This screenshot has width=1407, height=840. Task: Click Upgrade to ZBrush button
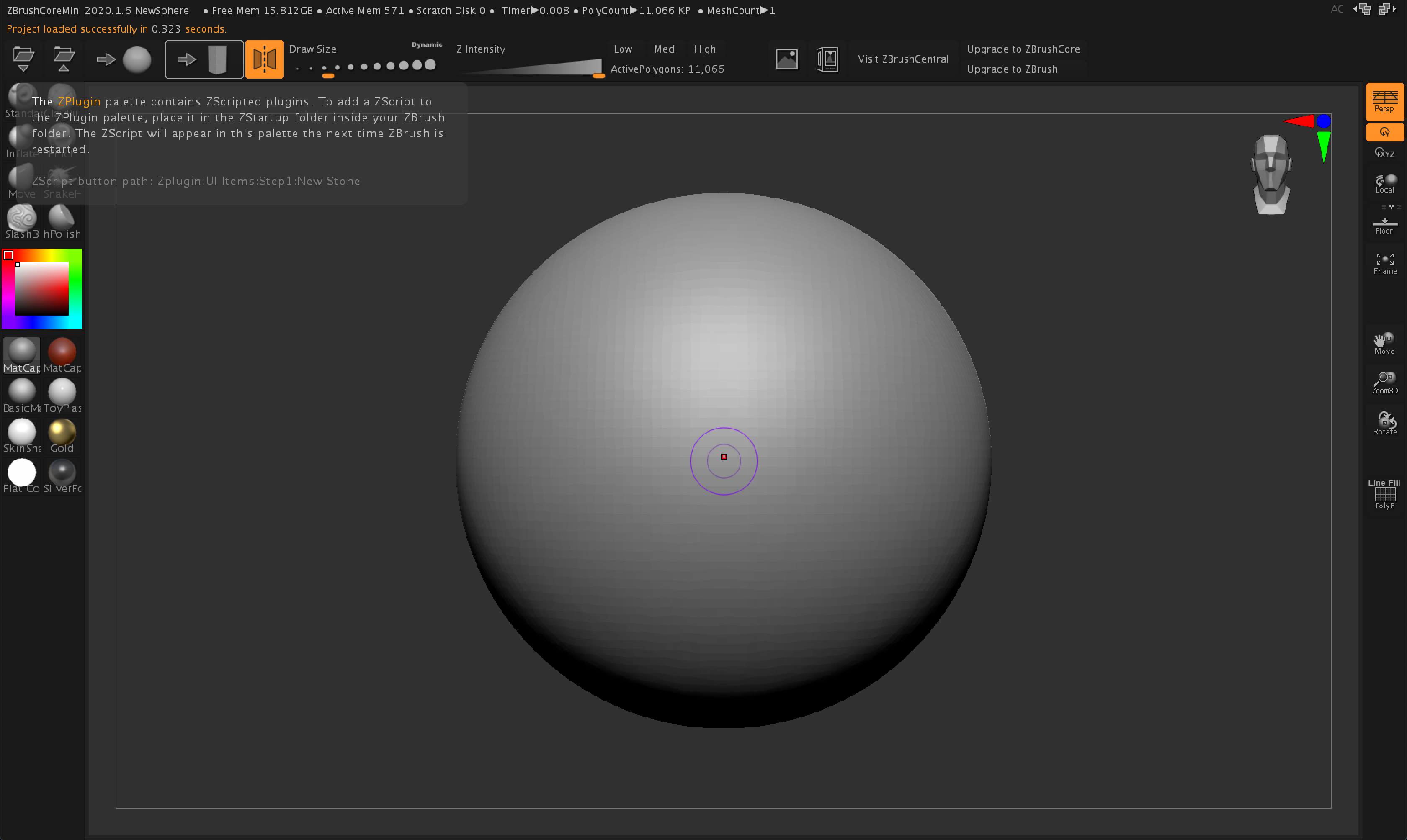click(1012, 69)
